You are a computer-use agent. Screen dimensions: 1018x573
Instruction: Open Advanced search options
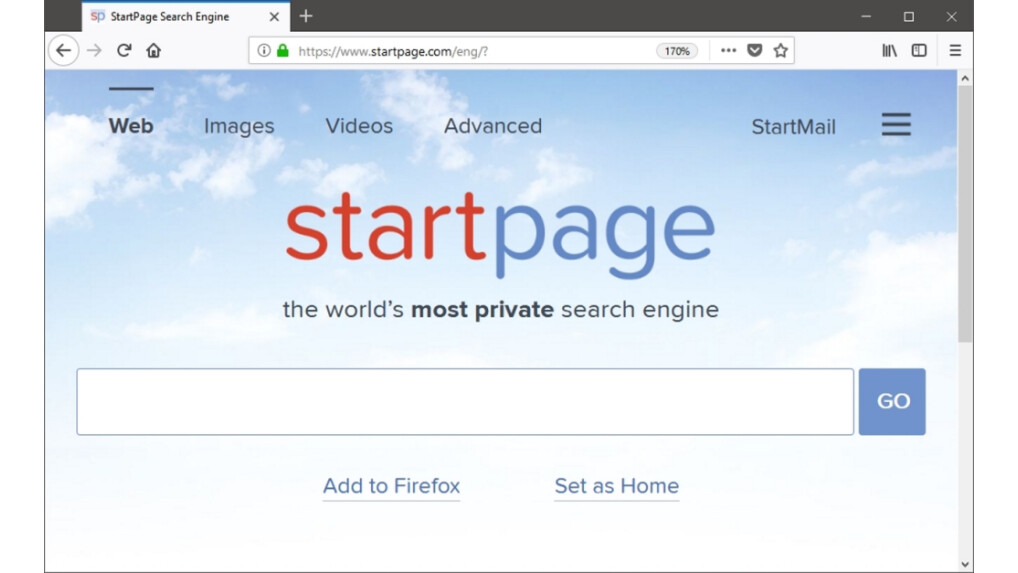493,126
